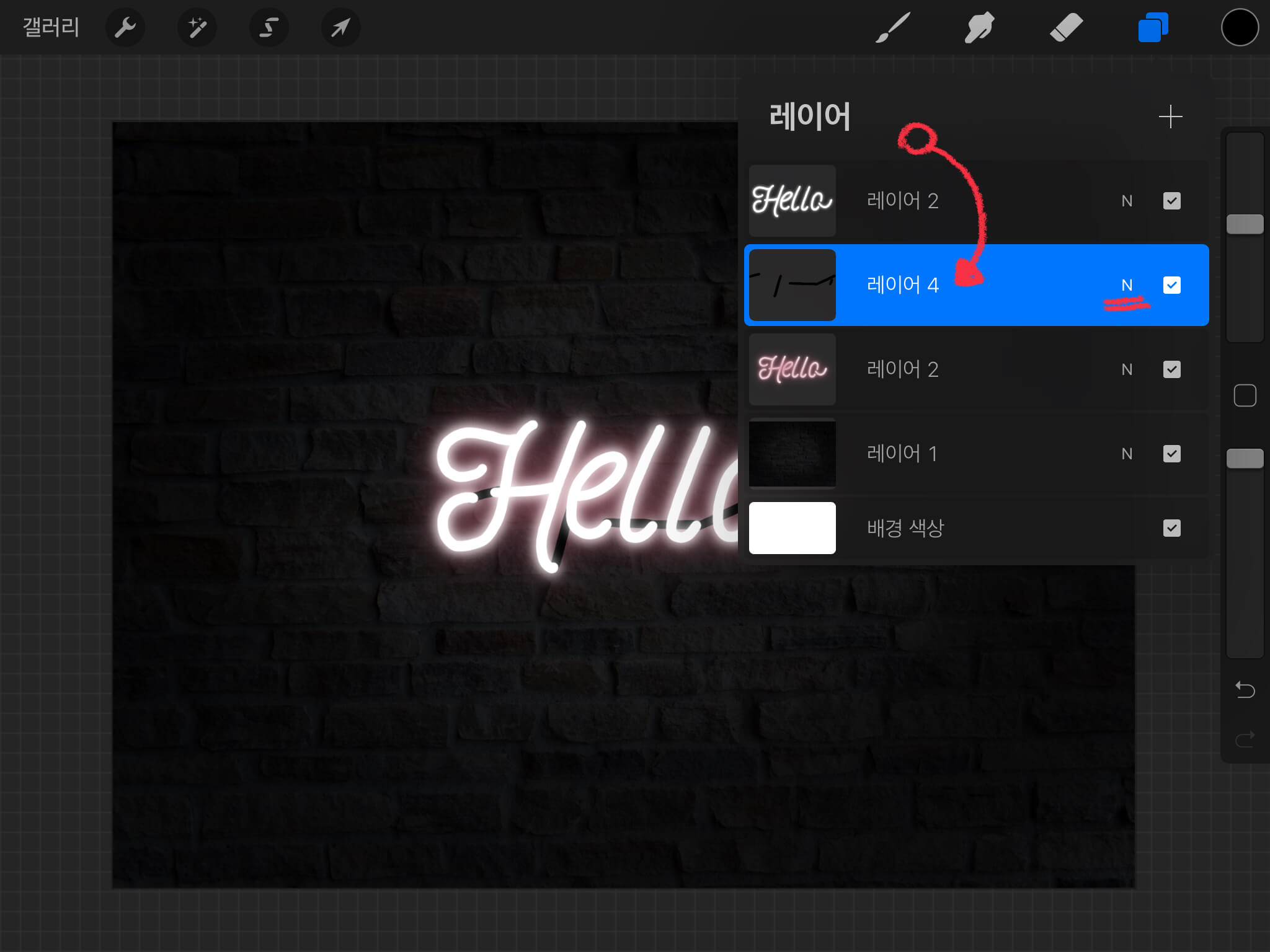Open blend mode N of top 레이어 2
This screenshot has width=1270, height=952.
[1127, 201]
